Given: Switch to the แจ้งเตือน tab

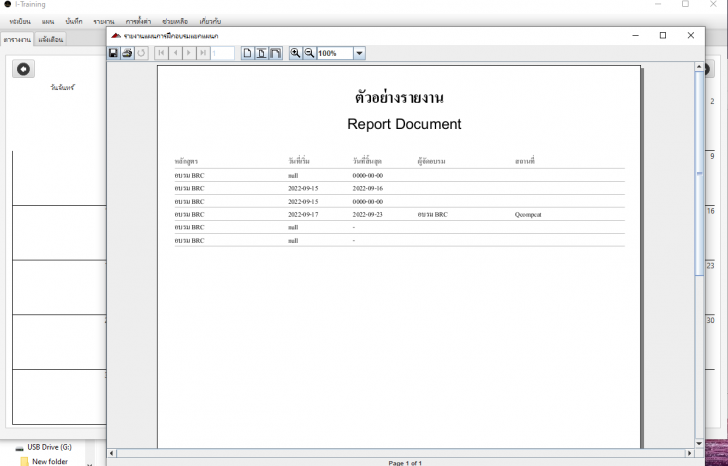Looking at the screenshot, I should 51,39.
